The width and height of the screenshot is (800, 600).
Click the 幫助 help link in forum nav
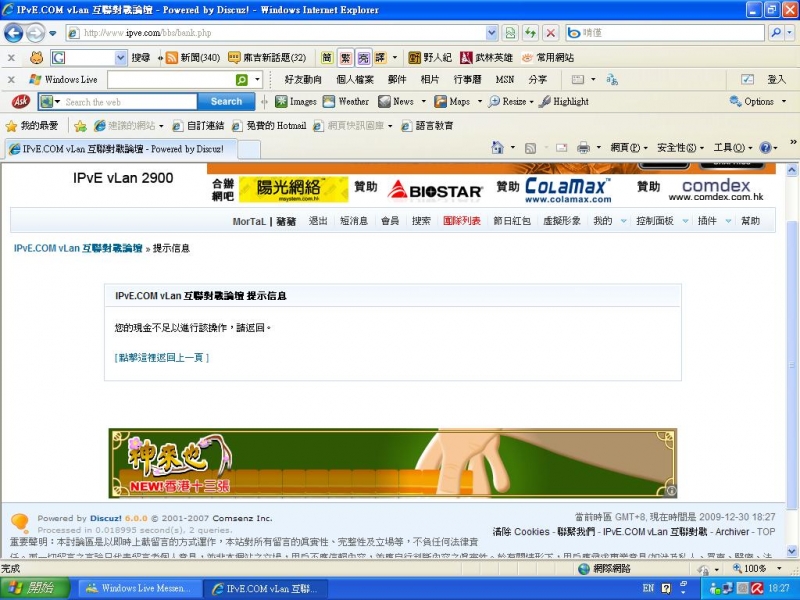click(751, 221)
